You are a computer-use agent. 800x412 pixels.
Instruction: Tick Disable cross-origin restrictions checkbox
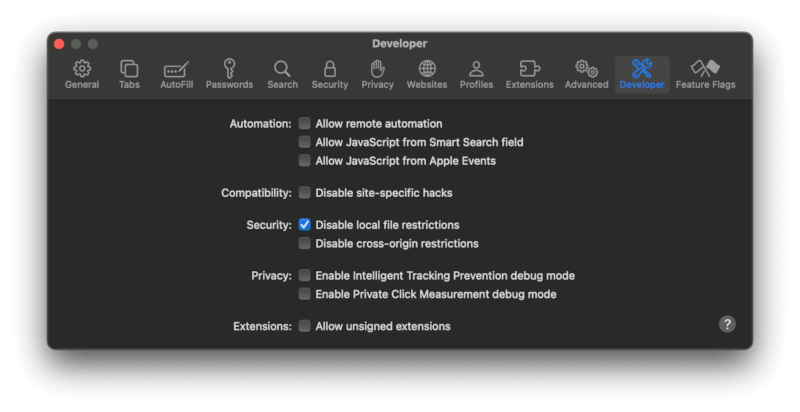pyautogui.click(x=305, y=243)
